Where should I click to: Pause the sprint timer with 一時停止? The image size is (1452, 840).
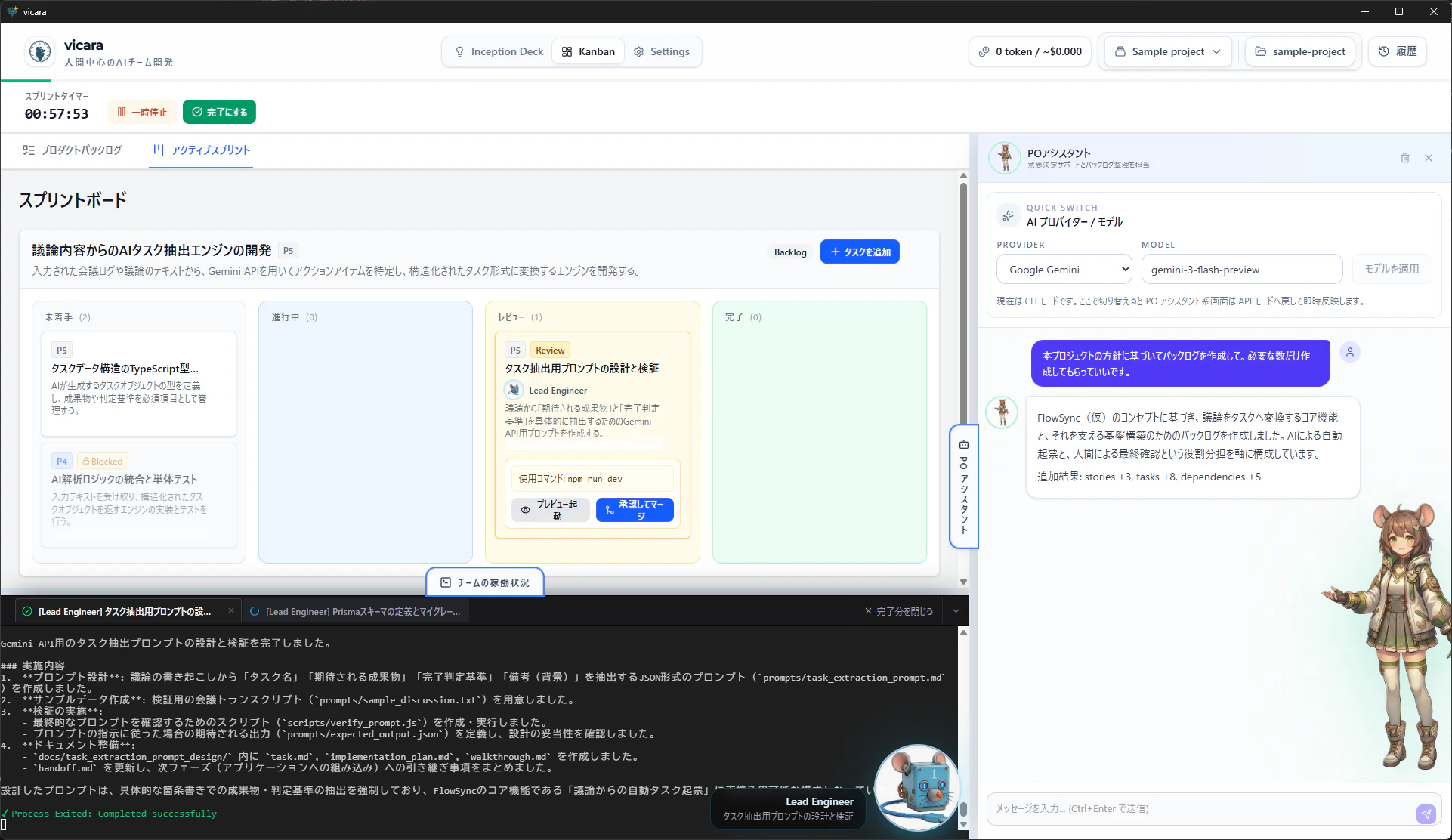(142, 112)
